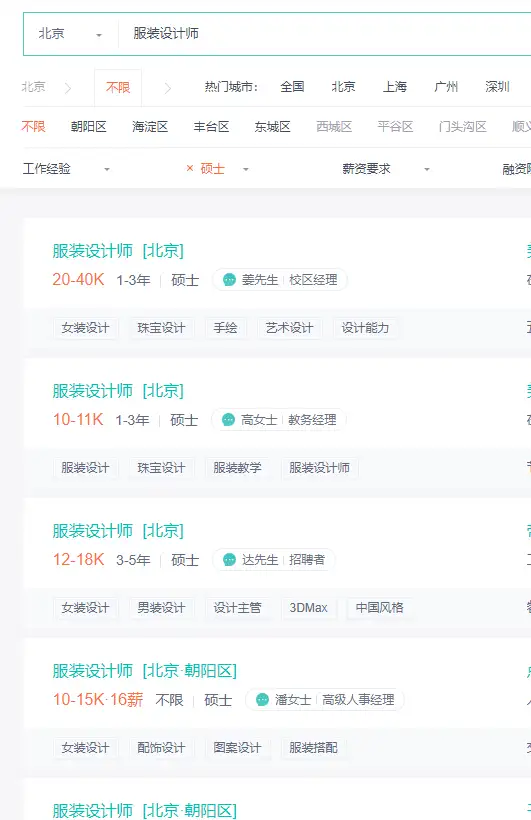Click 设计能力 tag in first job card
531x820 pixels.
365,328
